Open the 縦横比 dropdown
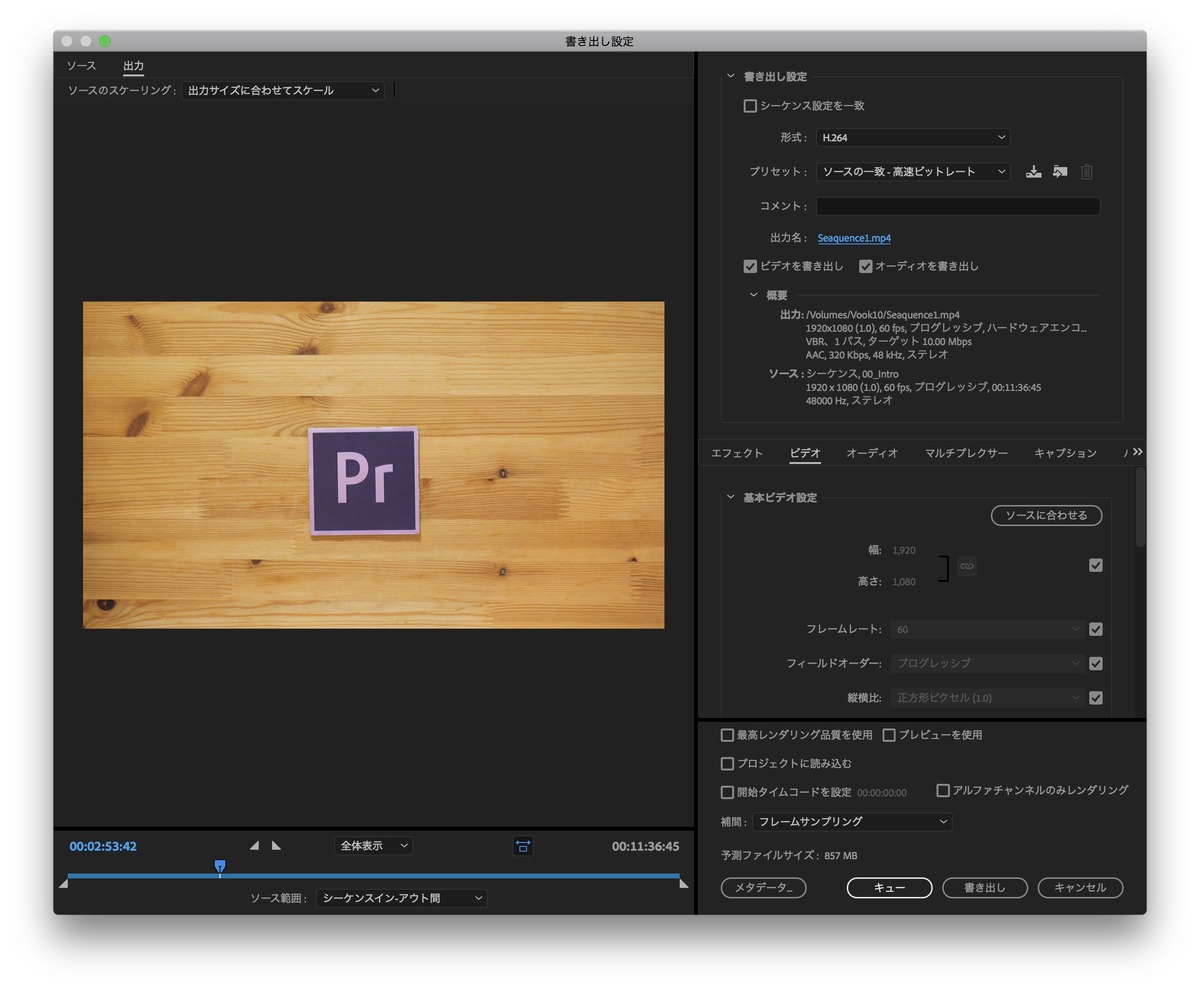The width and height of the screenshot is (1200, 991). tap(988, 698)
